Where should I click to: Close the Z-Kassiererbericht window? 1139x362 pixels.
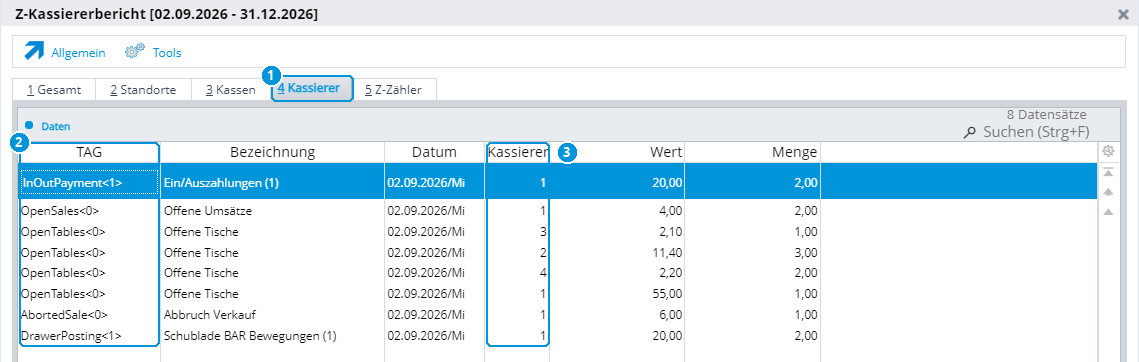tap(1122, 14)
